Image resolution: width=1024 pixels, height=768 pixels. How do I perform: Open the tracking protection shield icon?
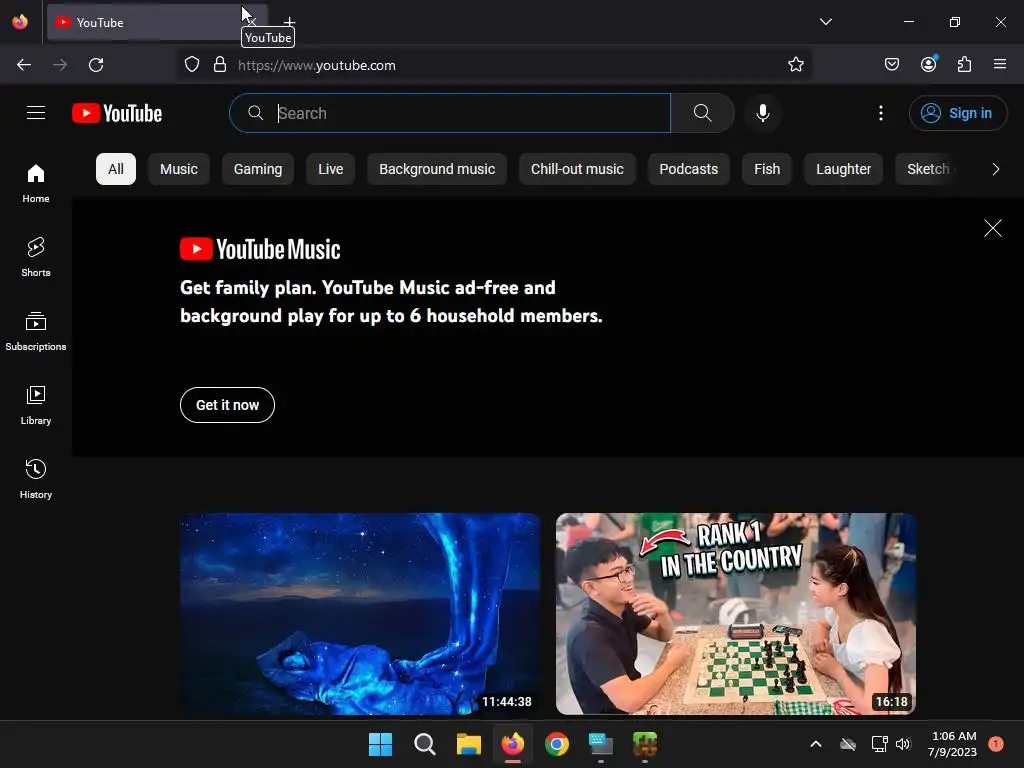pyautogui.click(x=191, y=65)
